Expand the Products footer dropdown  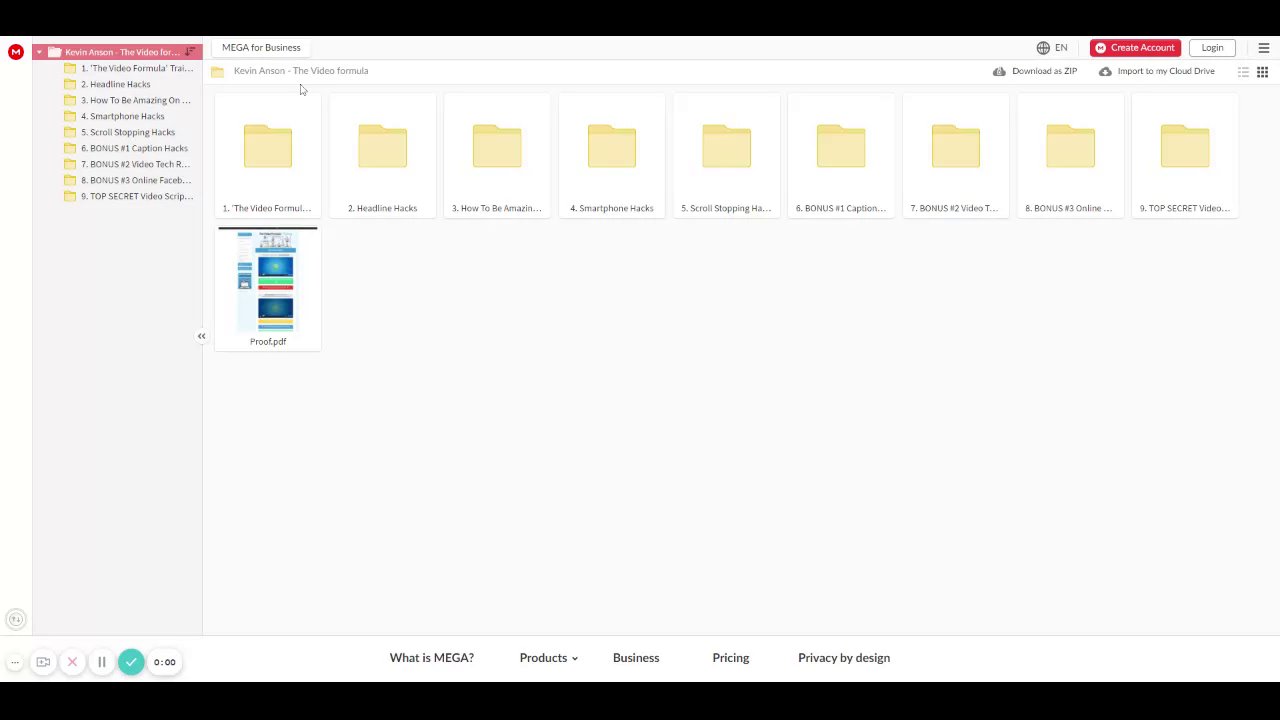549,658
